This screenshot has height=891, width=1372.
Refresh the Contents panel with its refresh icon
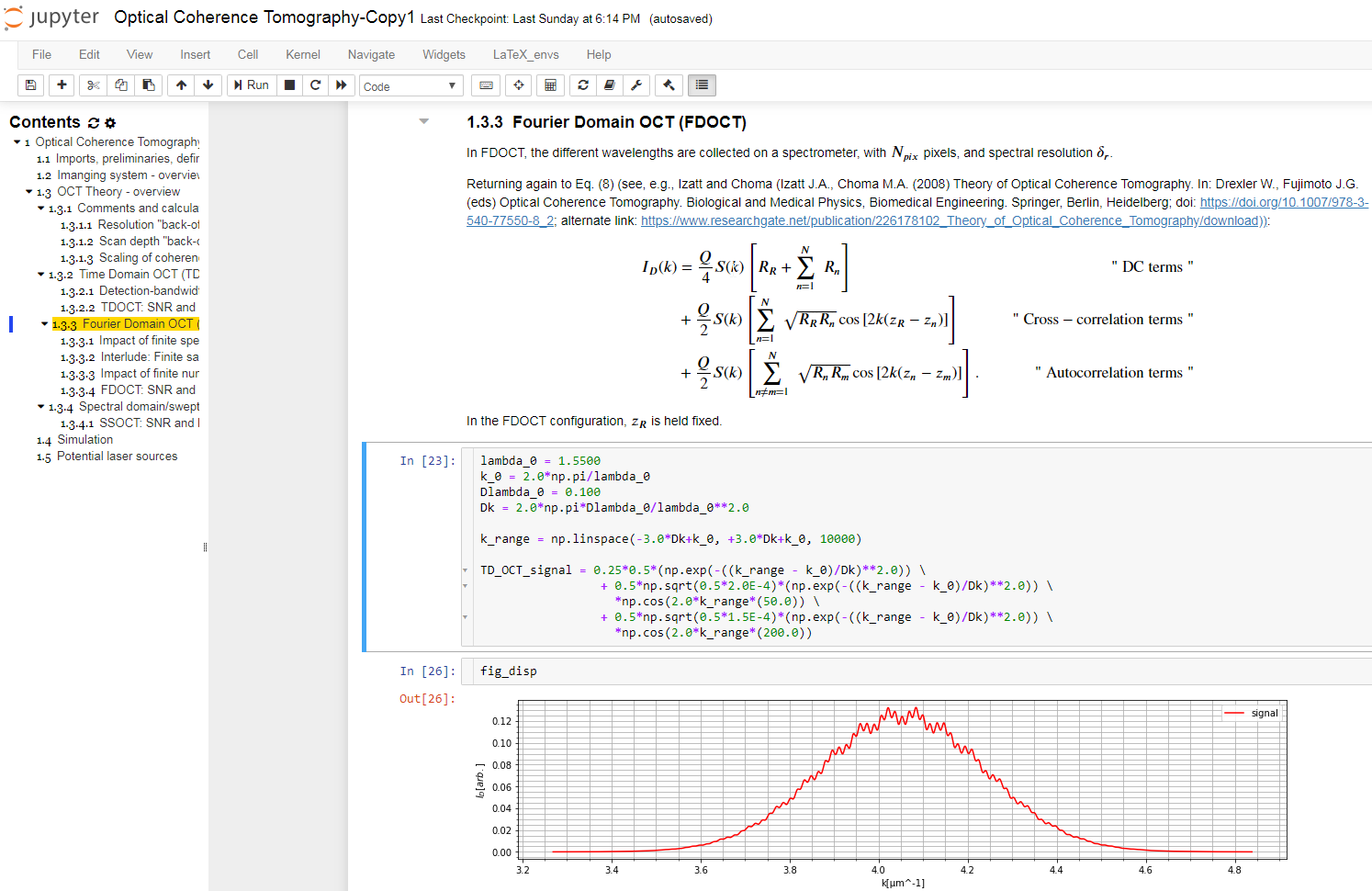click(94, 122)
